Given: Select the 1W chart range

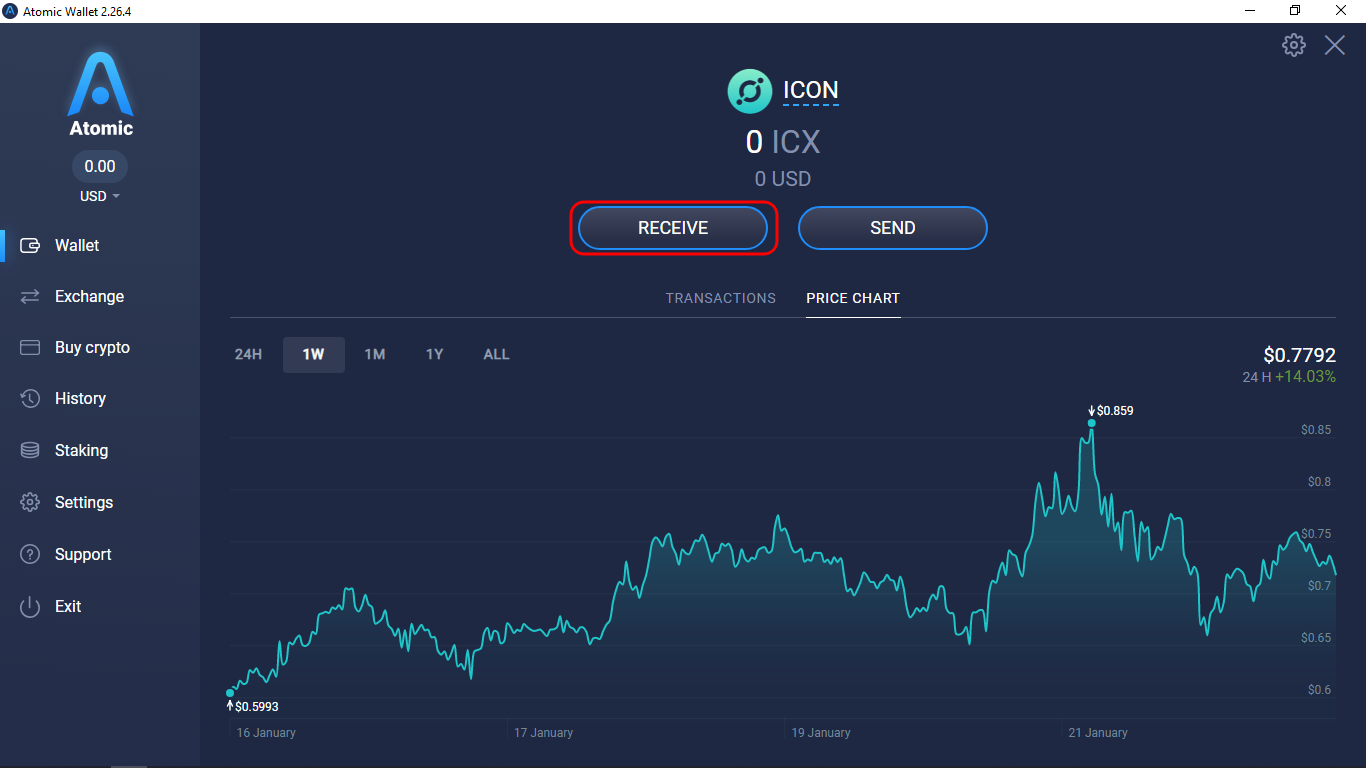Looking at the screenshot, I should click(314, 354).
